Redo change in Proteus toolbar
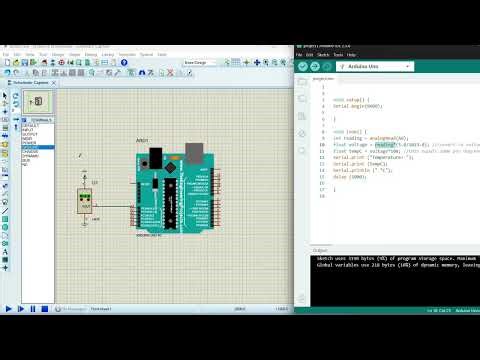The height and width of the screenshot is (360, 480). (x=16, y=73)
